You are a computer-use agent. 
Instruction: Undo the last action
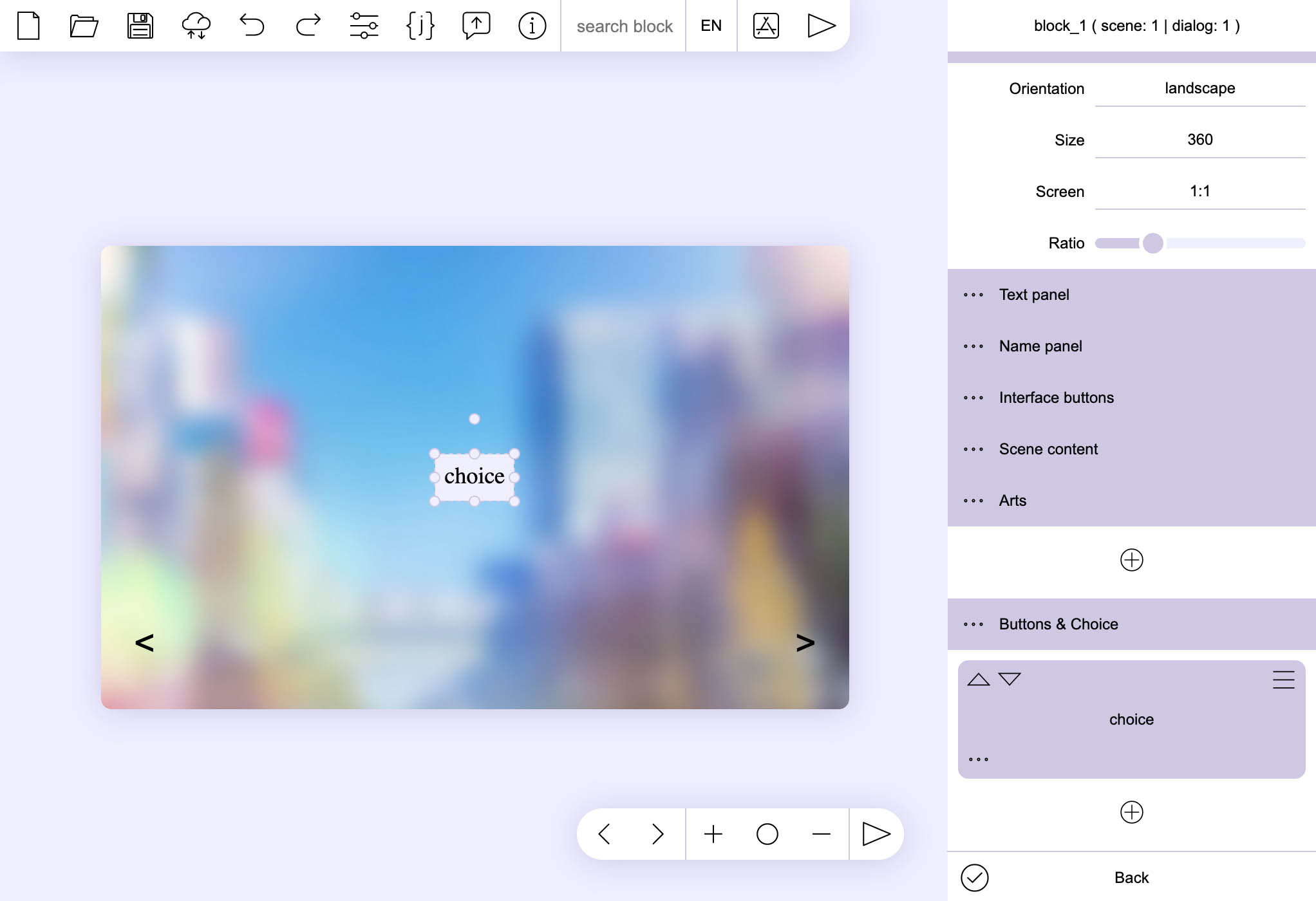pos(252,26)
